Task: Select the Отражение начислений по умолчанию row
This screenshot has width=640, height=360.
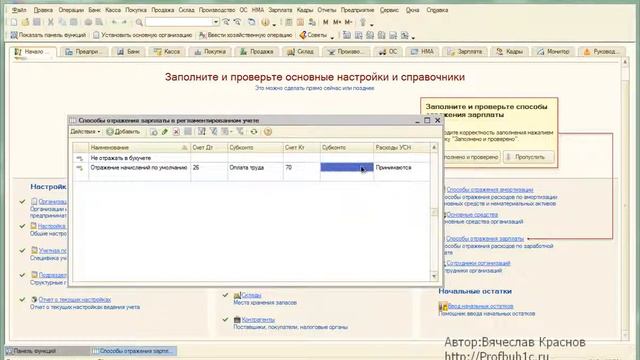Action: (251, 168)
